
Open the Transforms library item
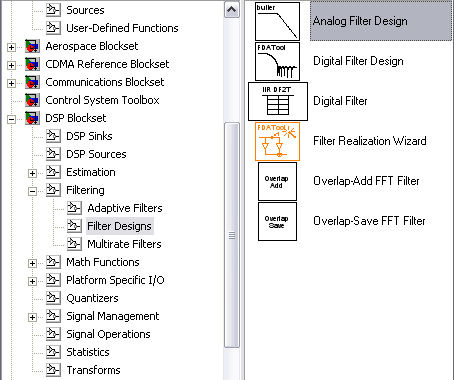pos(93,370)
